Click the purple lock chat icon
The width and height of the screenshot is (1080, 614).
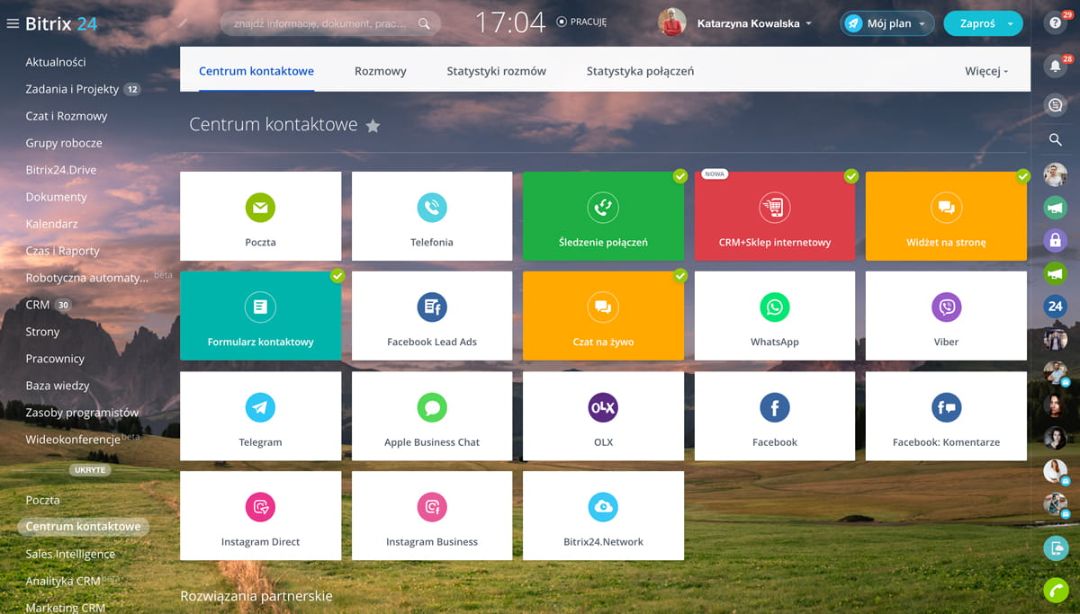coord(1055,240)
